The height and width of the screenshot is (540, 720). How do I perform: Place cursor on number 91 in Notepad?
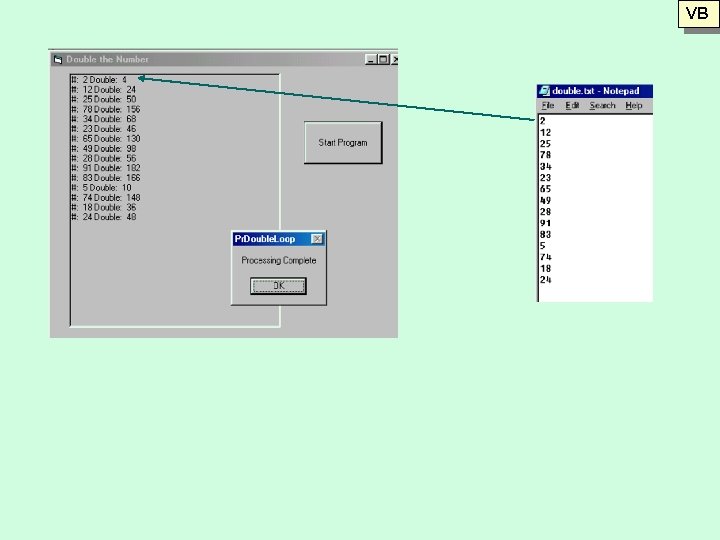tap(546, 223)
